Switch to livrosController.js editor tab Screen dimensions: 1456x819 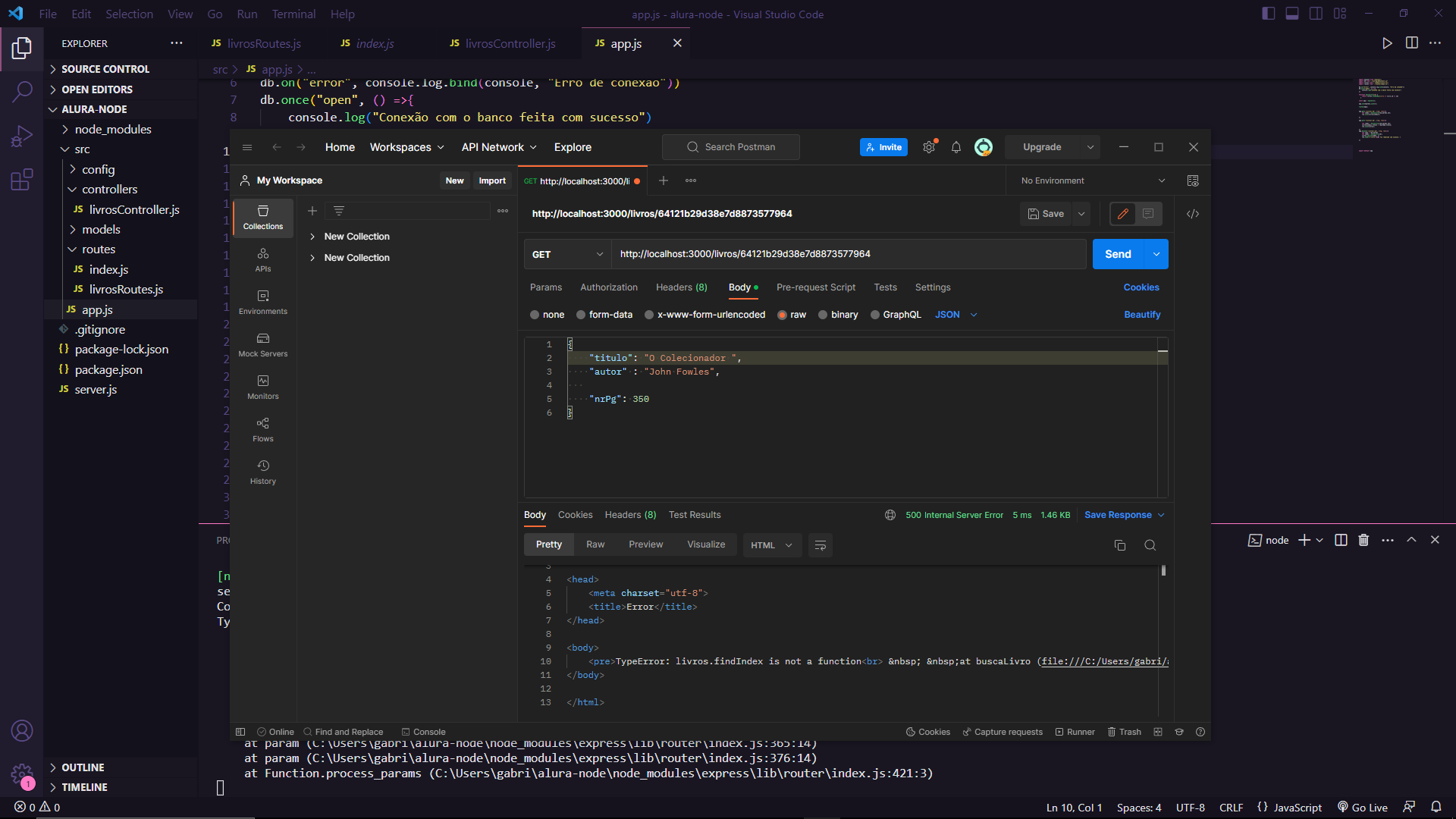[504, 43]
